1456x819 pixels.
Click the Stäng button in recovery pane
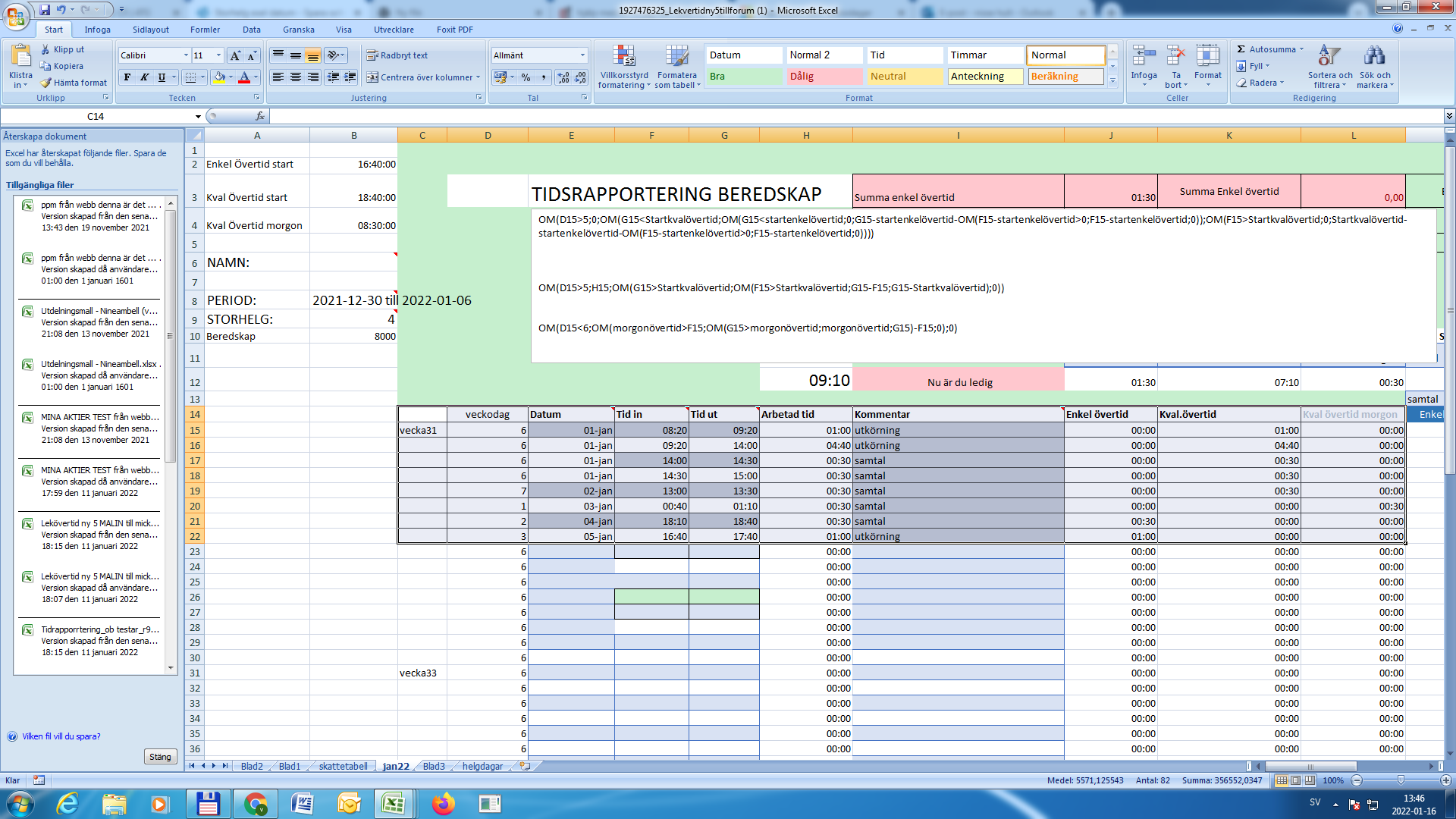[x=160, y=757]
